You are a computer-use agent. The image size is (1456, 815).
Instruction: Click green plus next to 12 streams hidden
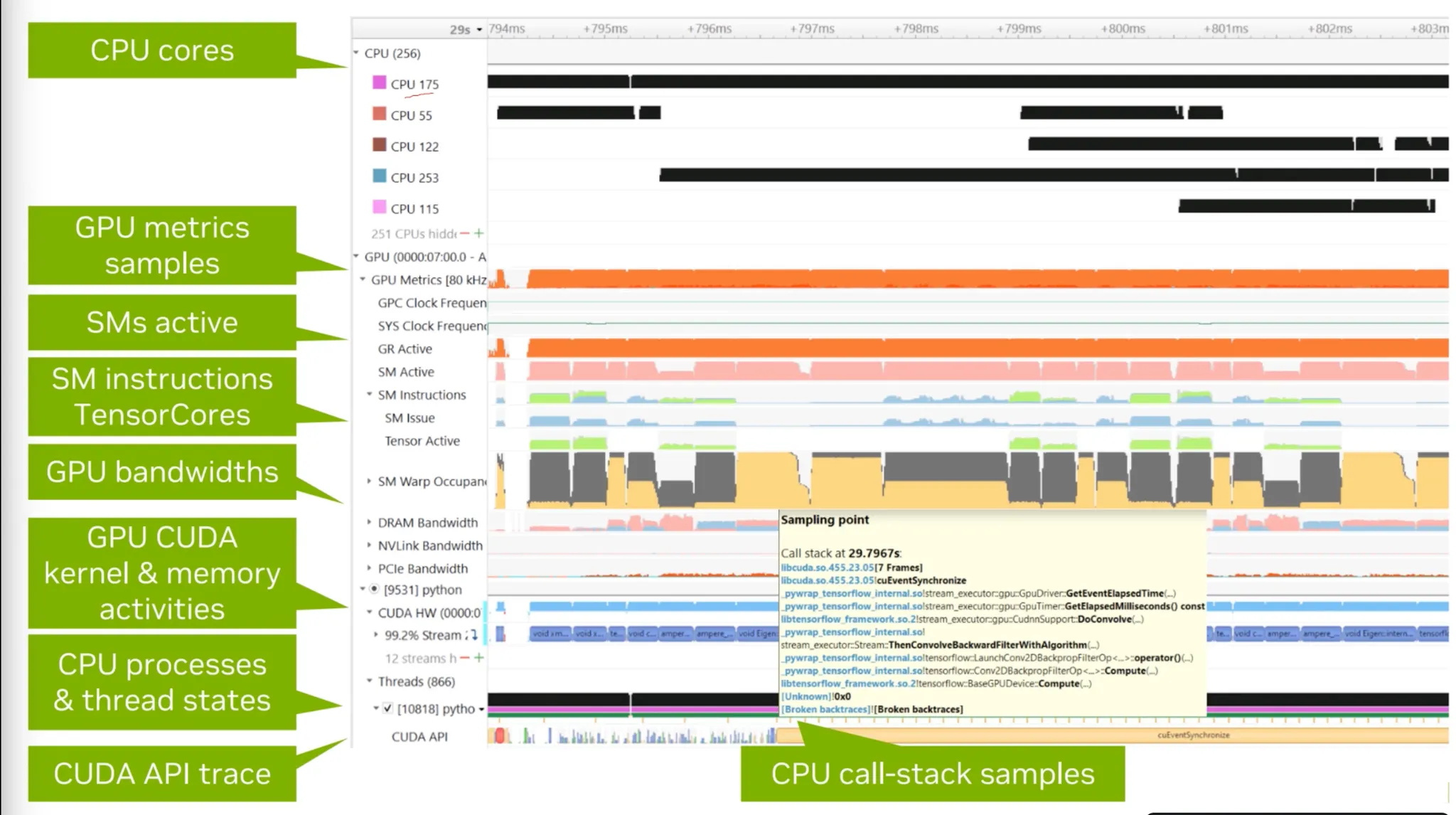479,658
